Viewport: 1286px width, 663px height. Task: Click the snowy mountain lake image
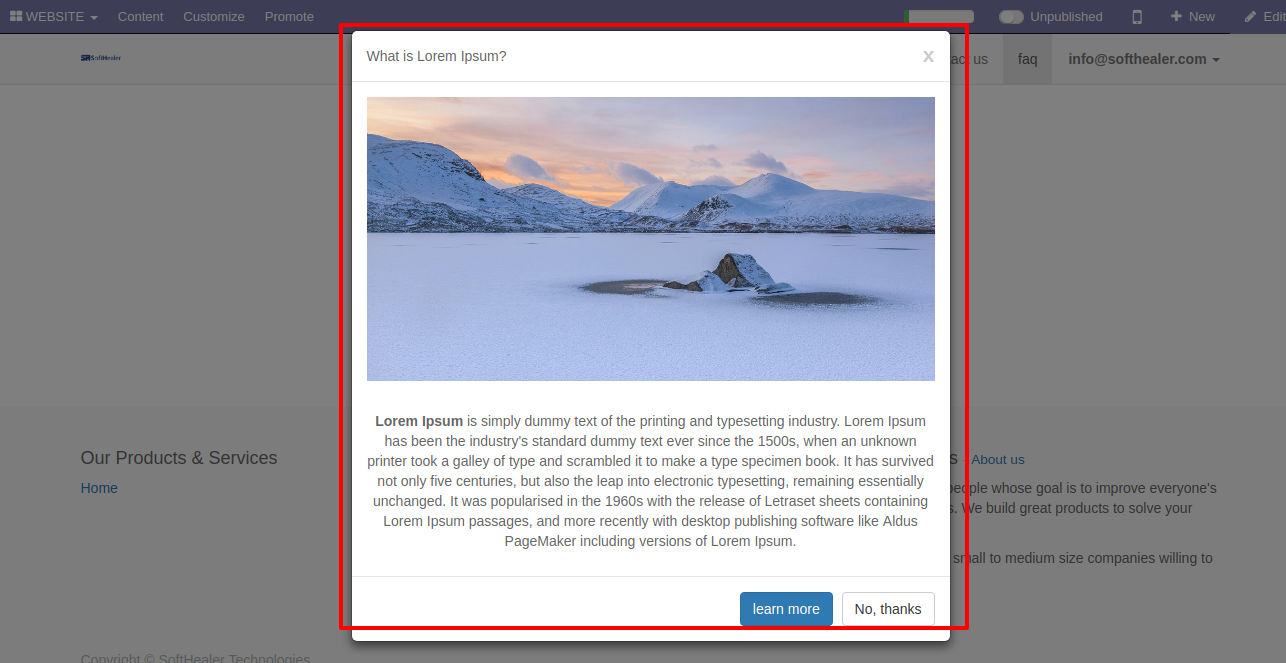[x=651, y=239]
